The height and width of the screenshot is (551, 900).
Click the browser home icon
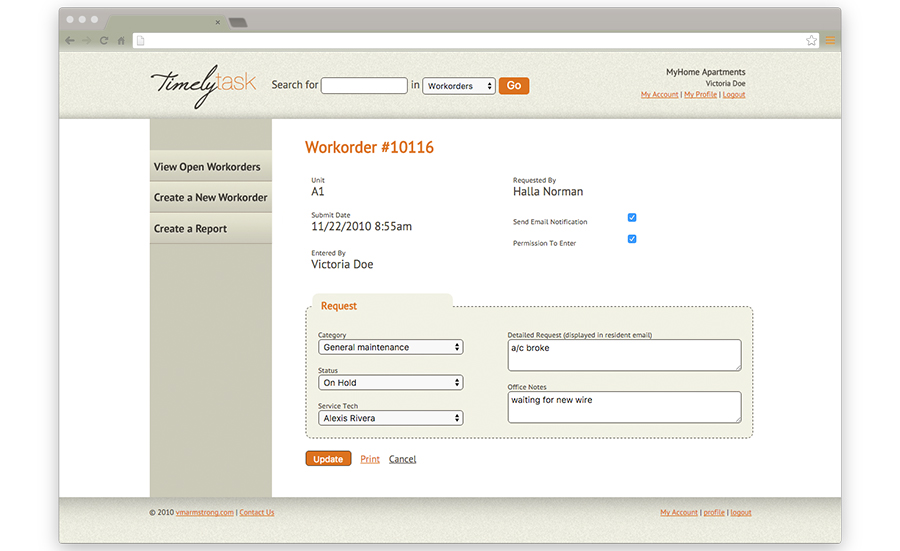(x=121, y=41)
